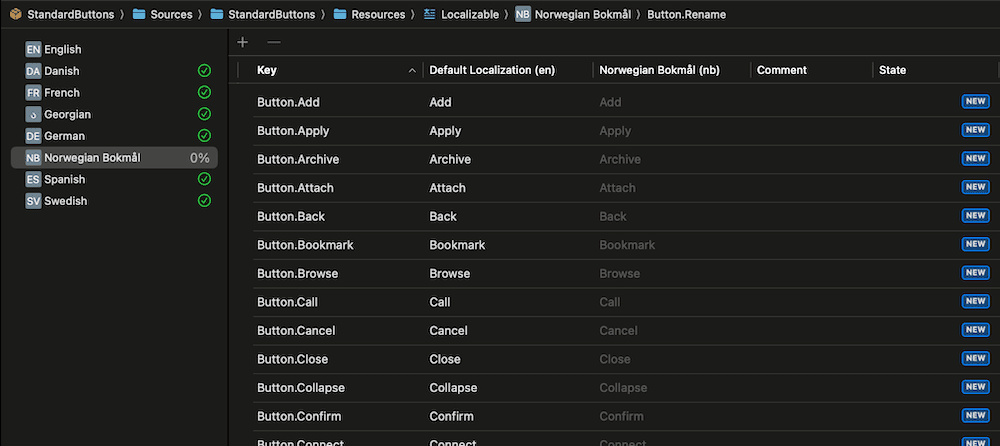Click the NEW badge in Button.Bookmark row

(976, 244)
